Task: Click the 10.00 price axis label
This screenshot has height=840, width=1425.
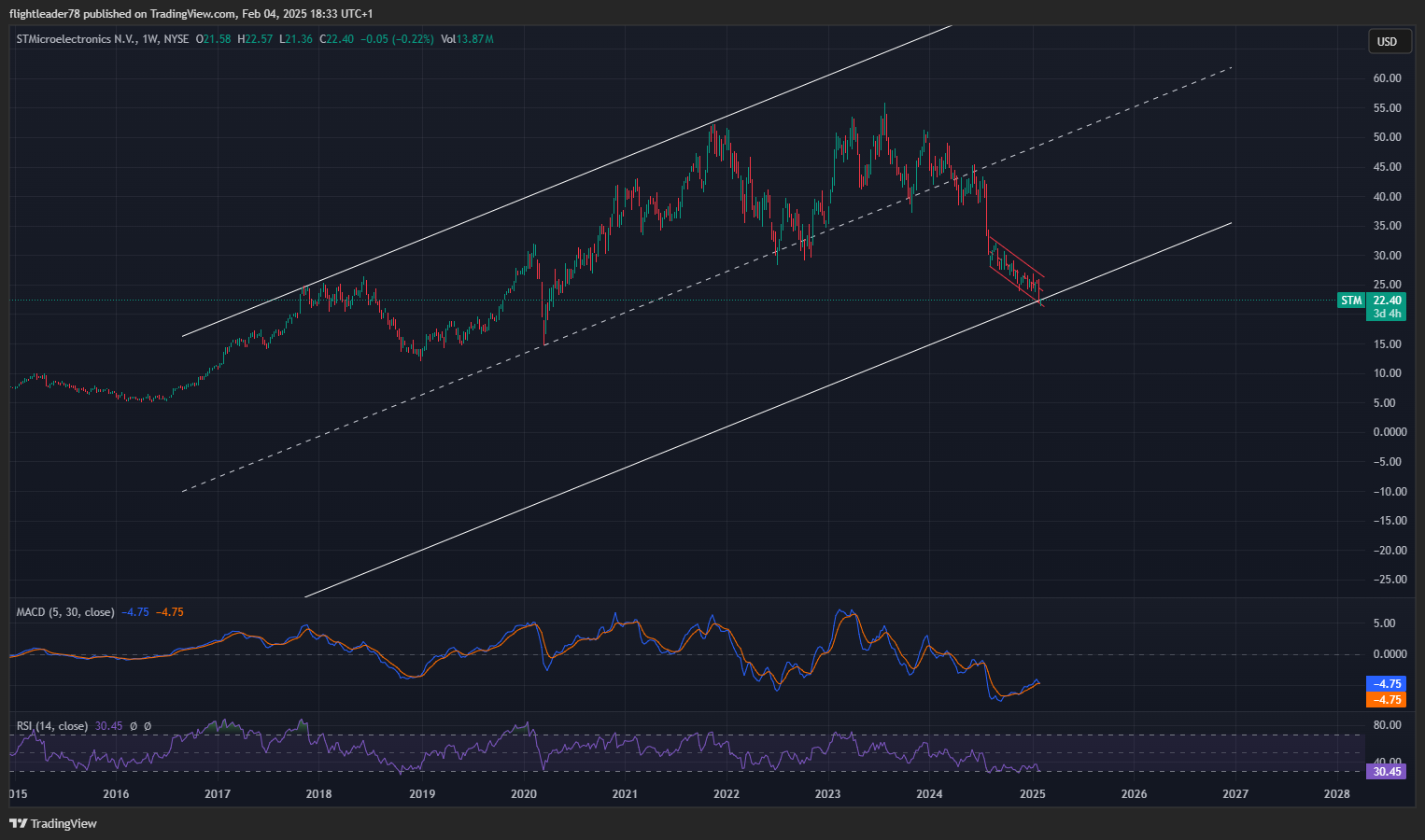Action: [x=1387, y=373]
